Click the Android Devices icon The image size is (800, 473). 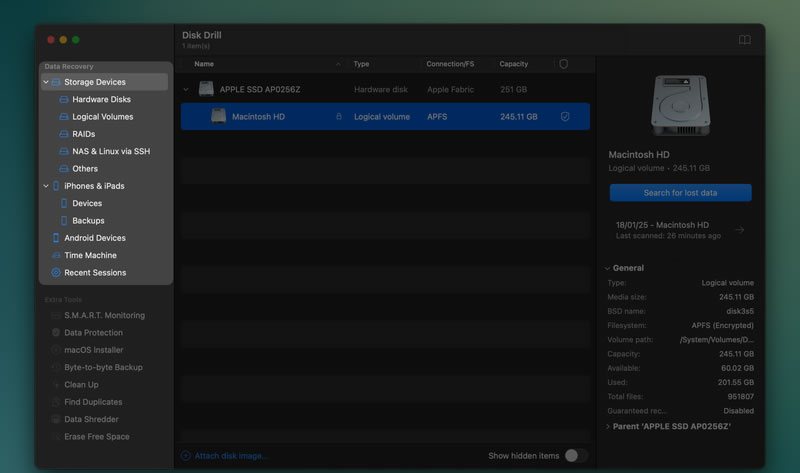(x=56, y=238)
